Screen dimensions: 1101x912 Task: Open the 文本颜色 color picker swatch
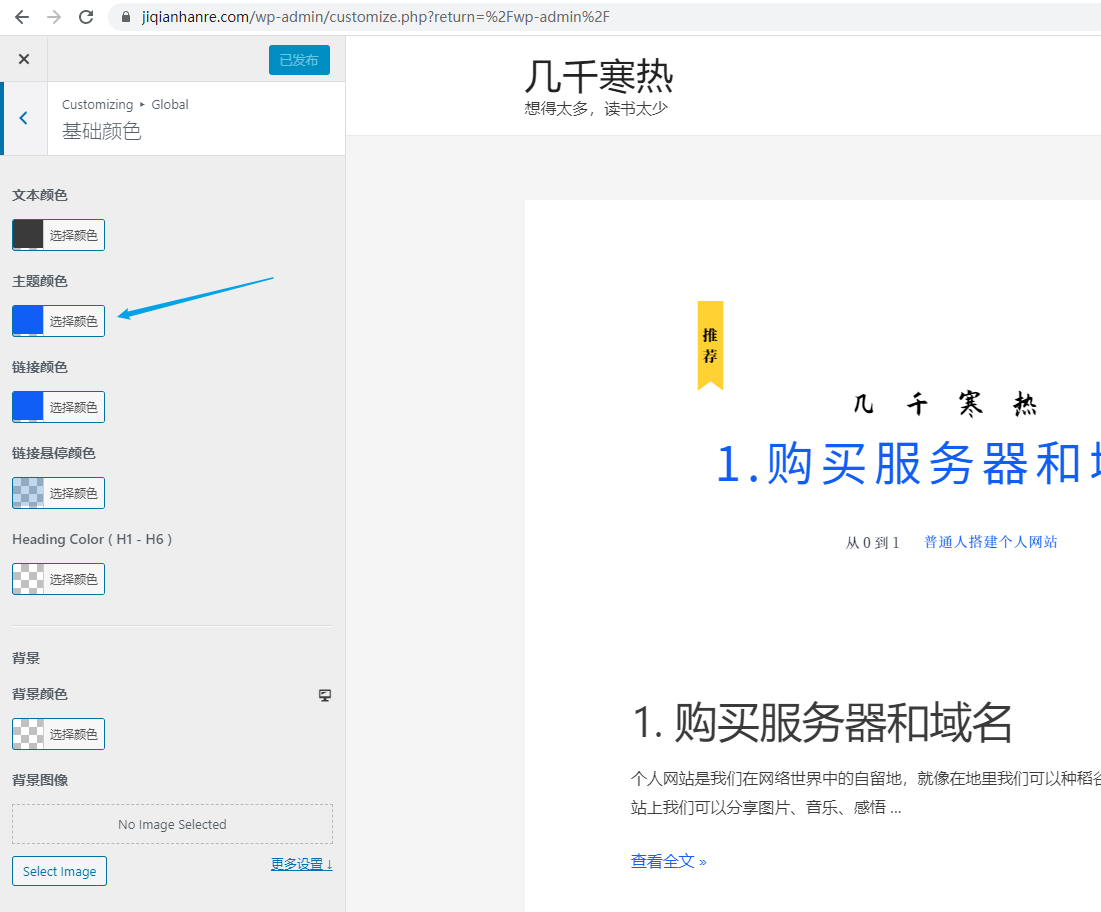27,234
